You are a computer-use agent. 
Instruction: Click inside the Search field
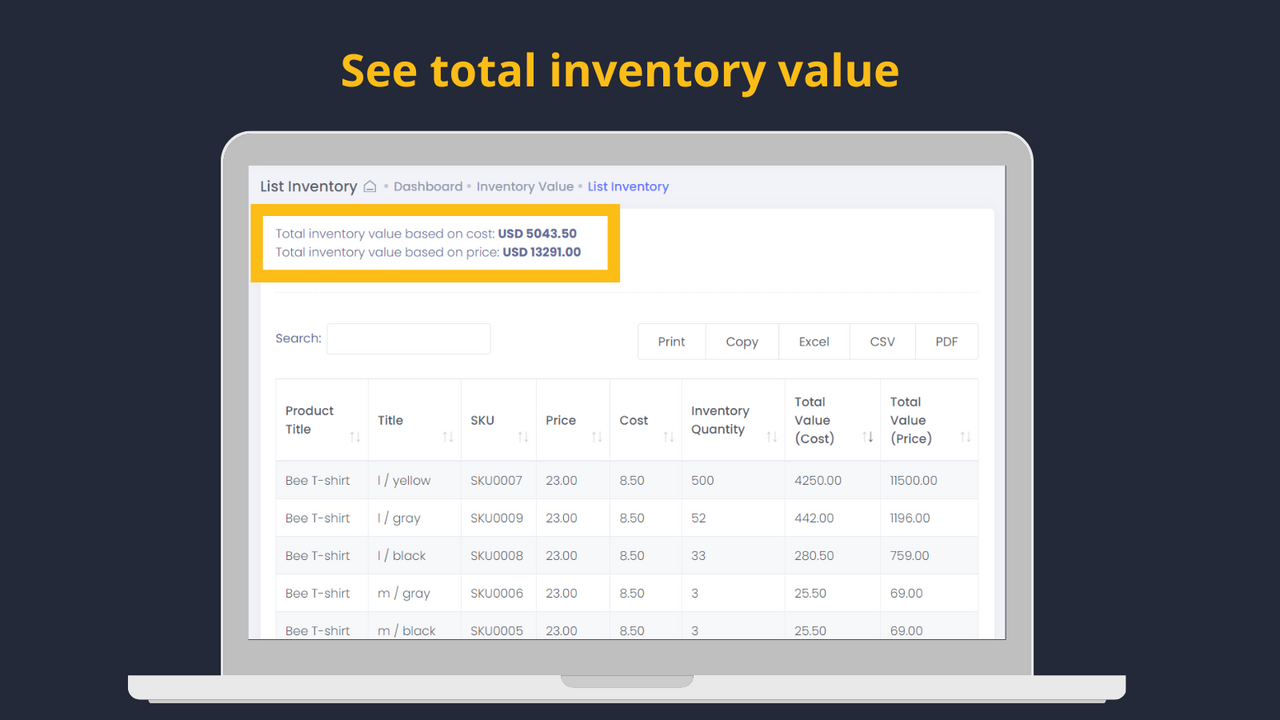(x=408, y=338)
